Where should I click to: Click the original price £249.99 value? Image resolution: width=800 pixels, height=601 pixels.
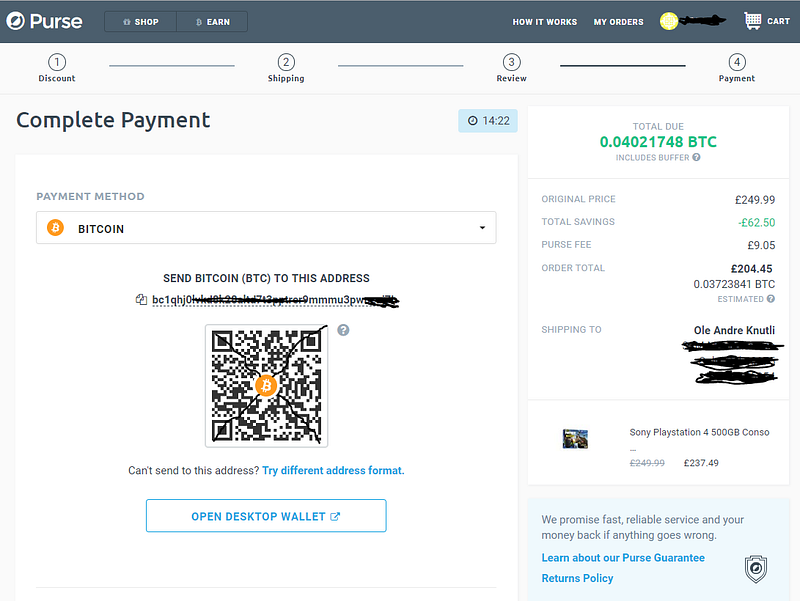(755, 199)
